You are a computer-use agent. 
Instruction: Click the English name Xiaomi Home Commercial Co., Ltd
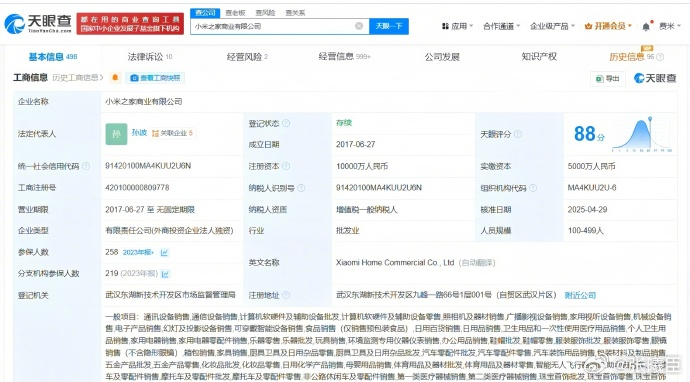(x=395, y=263)
